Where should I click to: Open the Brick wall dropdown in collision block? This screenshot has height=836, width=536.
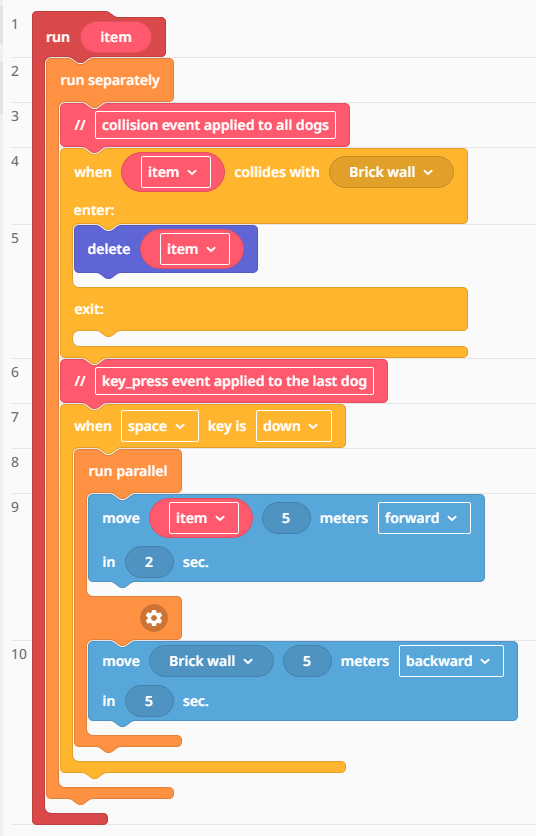pos(391,172)
